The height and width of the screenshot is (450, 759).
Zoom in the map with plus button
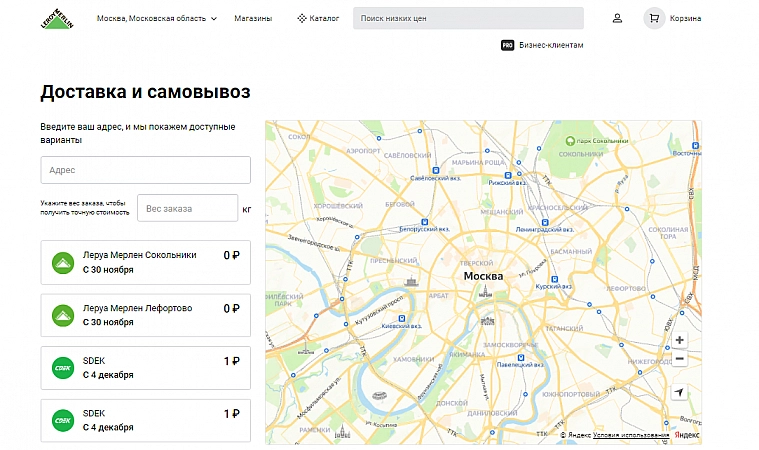(680, 340)
